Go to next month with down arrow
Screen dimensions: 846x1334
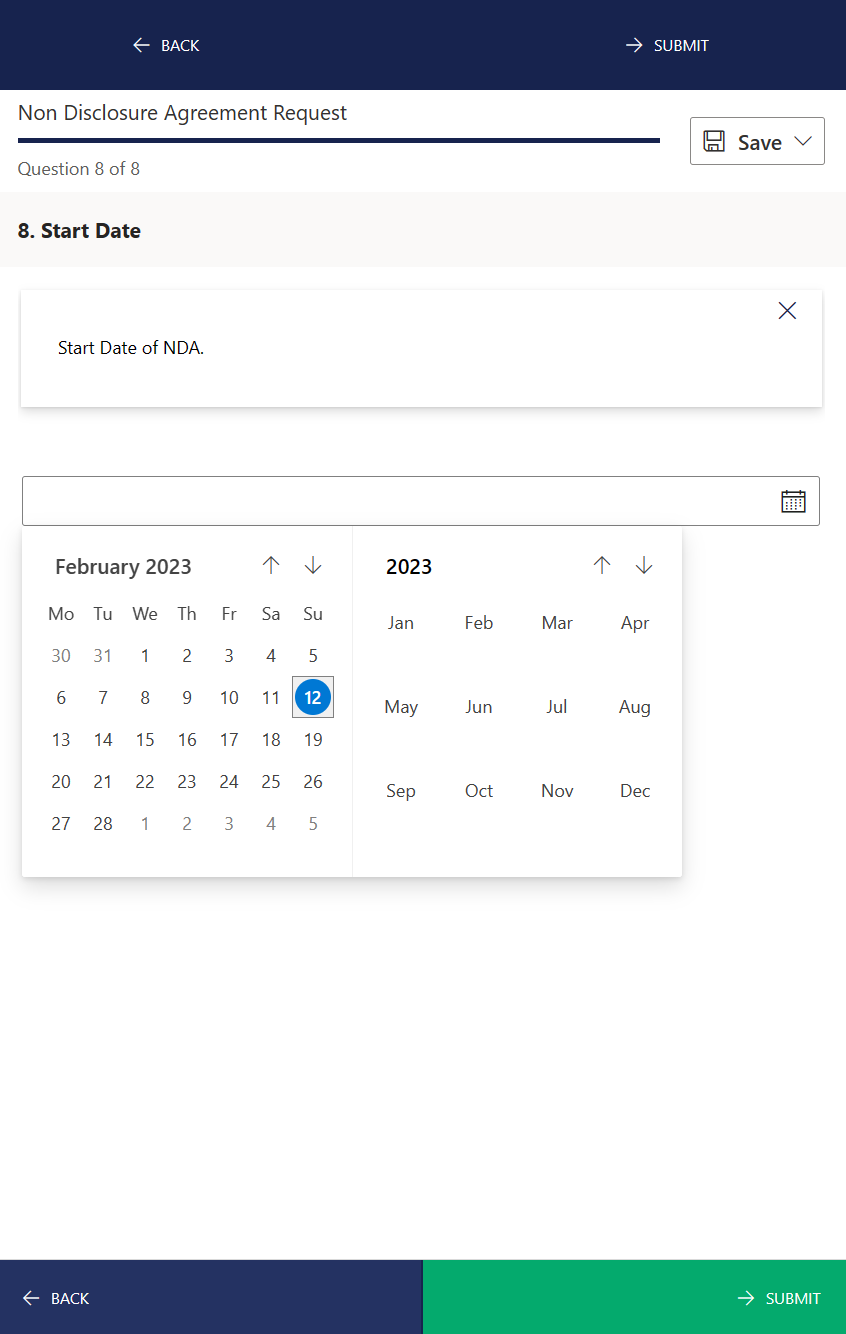coord(313,565)
